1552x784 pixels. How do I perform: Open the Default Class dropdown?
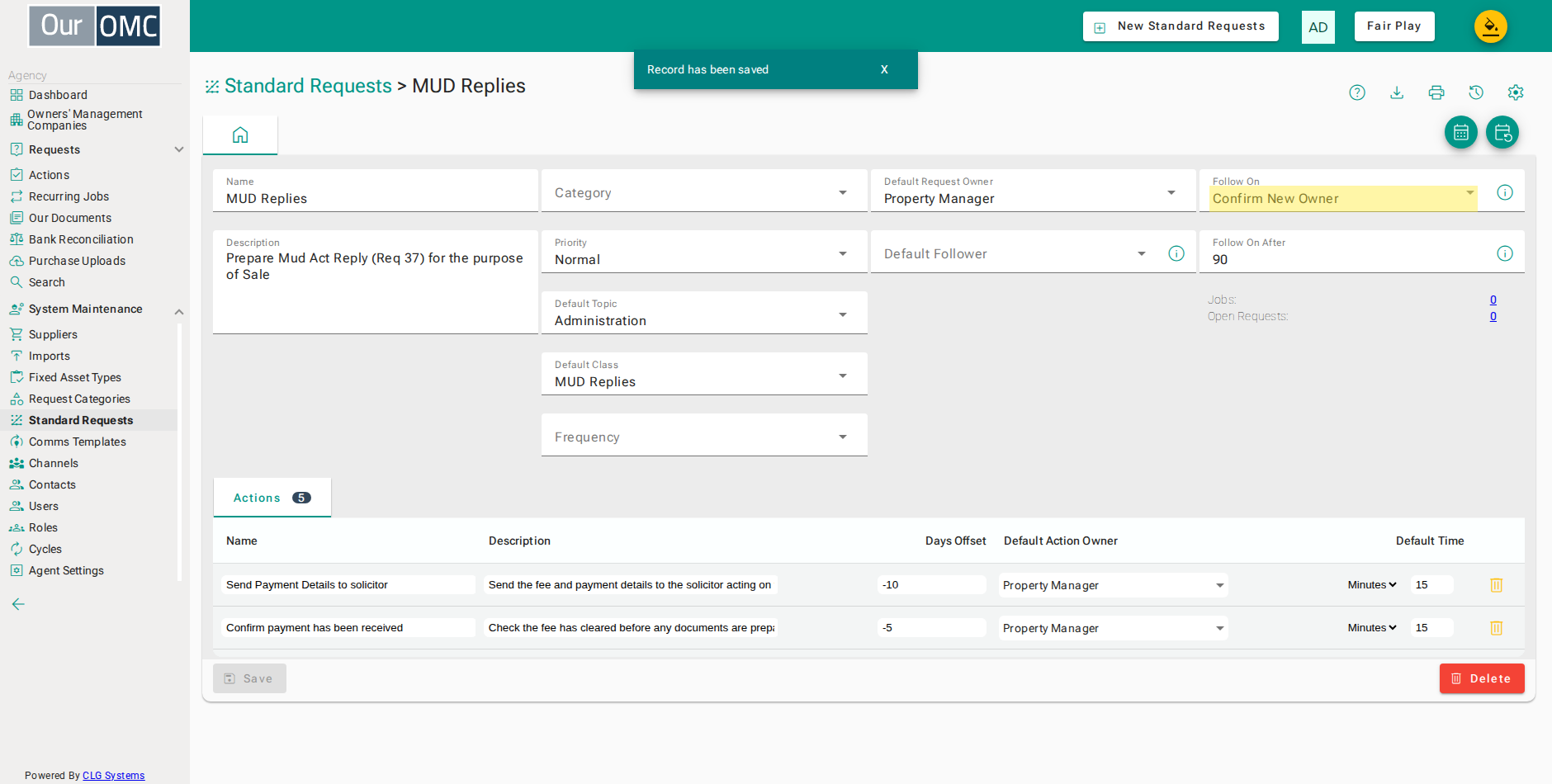(x=704, y=375)
